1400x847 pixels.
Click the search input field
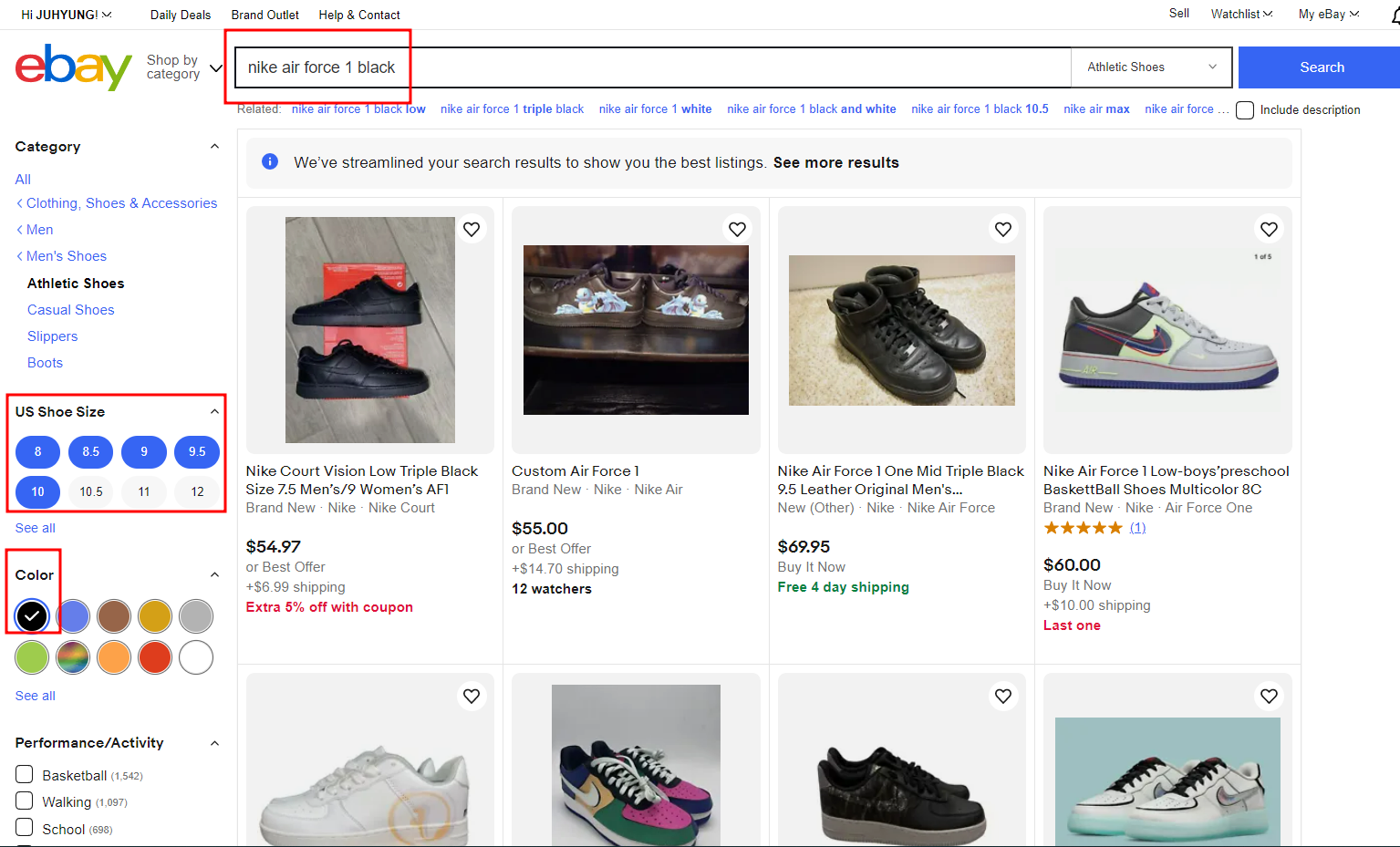653,67
